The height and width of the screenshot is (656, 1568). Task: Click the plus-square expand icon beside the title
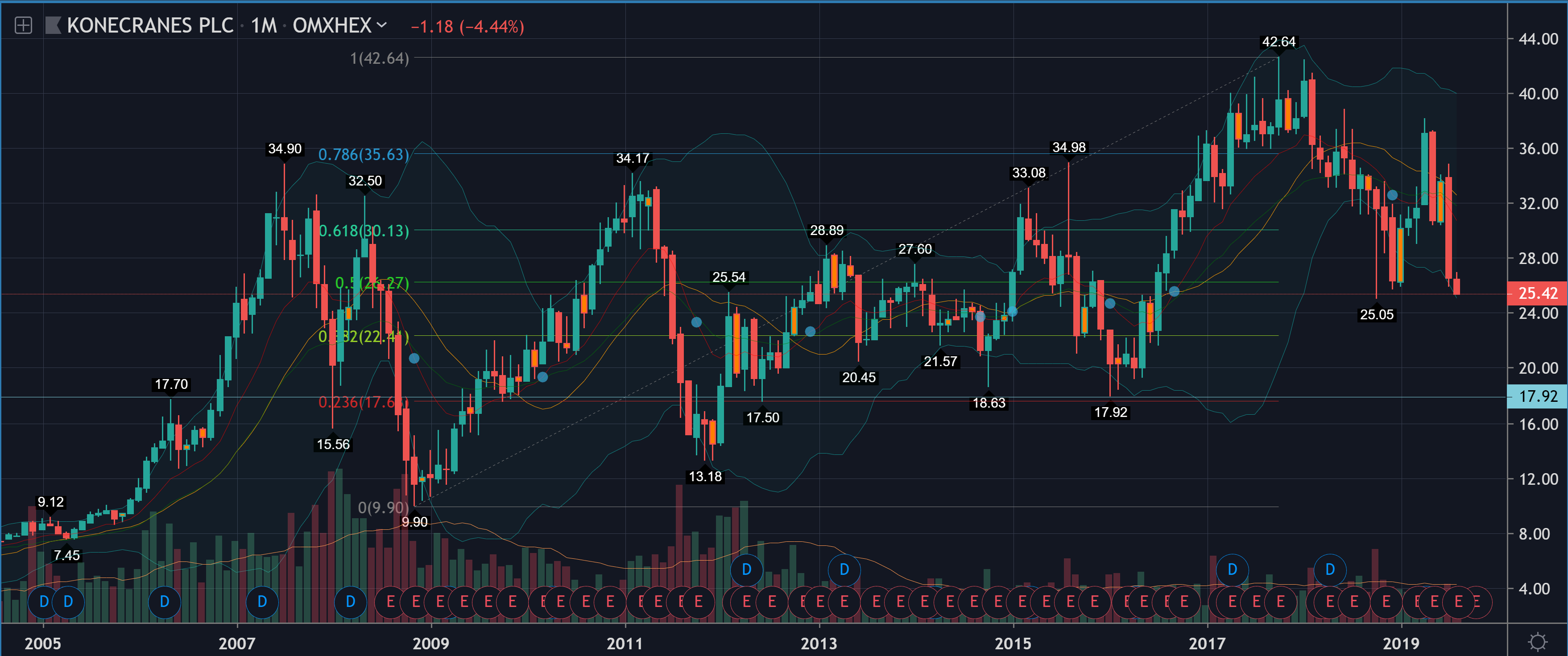click(x=23, y=25)
